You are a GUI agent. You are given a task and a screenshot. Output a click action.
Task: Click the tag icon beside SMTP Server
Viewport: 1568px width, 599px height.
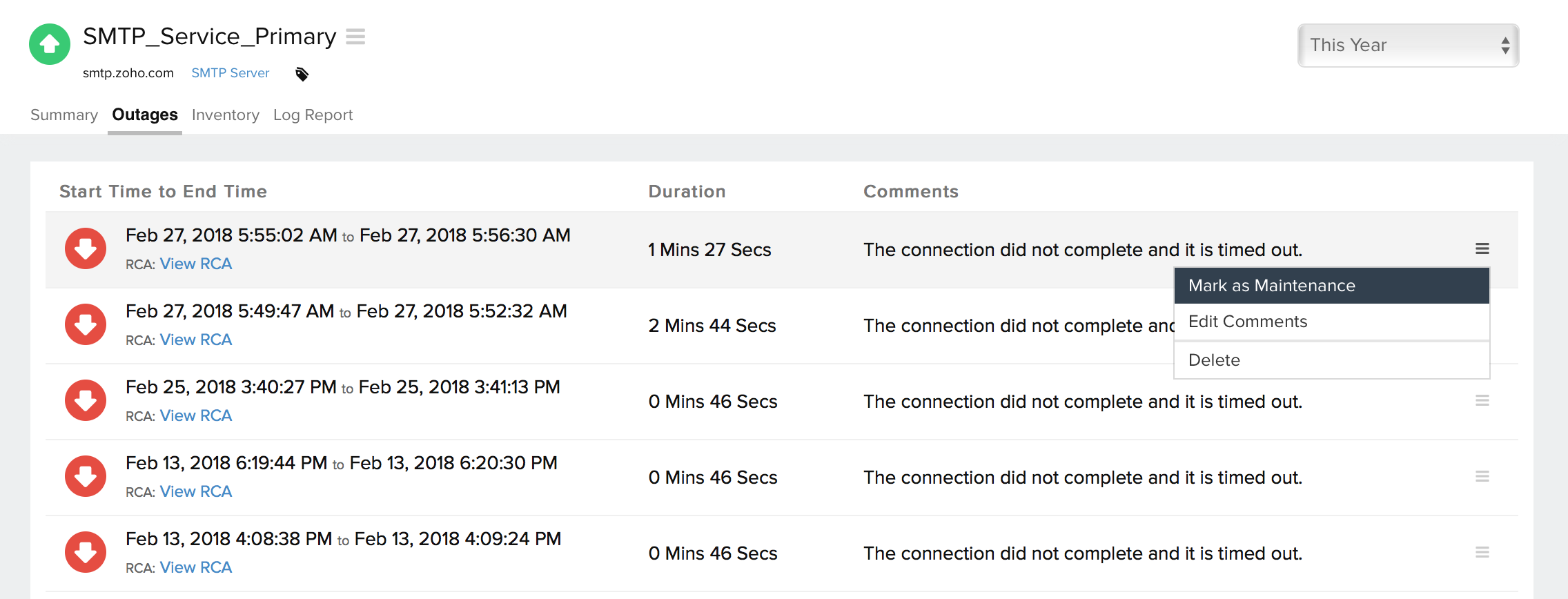click(x=302, y=74)
